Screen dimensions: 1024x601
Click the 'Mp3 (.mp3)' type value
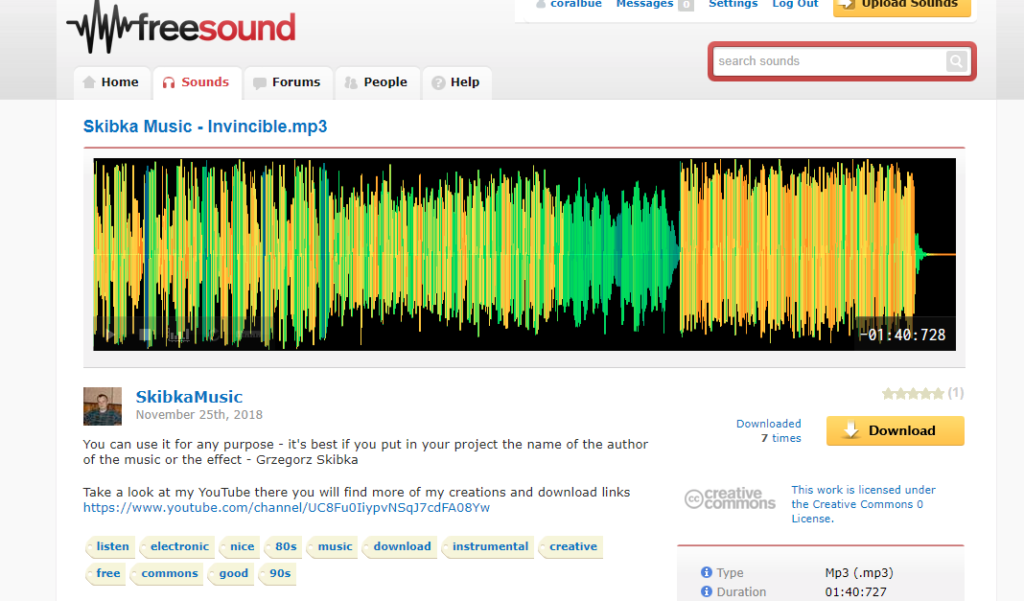pyautogui.click(x=859, y=573)
